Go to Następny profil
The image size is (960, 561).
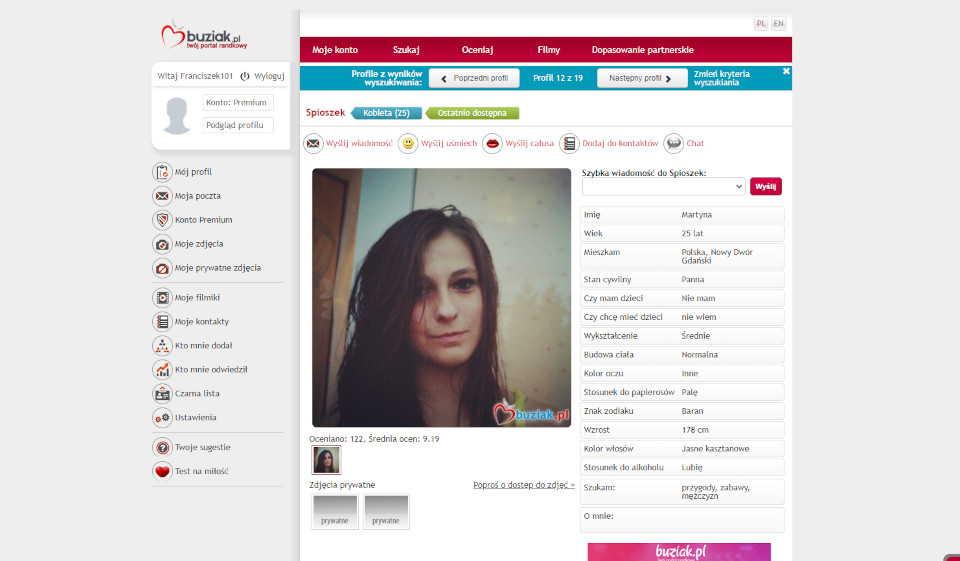click(642, 78)
